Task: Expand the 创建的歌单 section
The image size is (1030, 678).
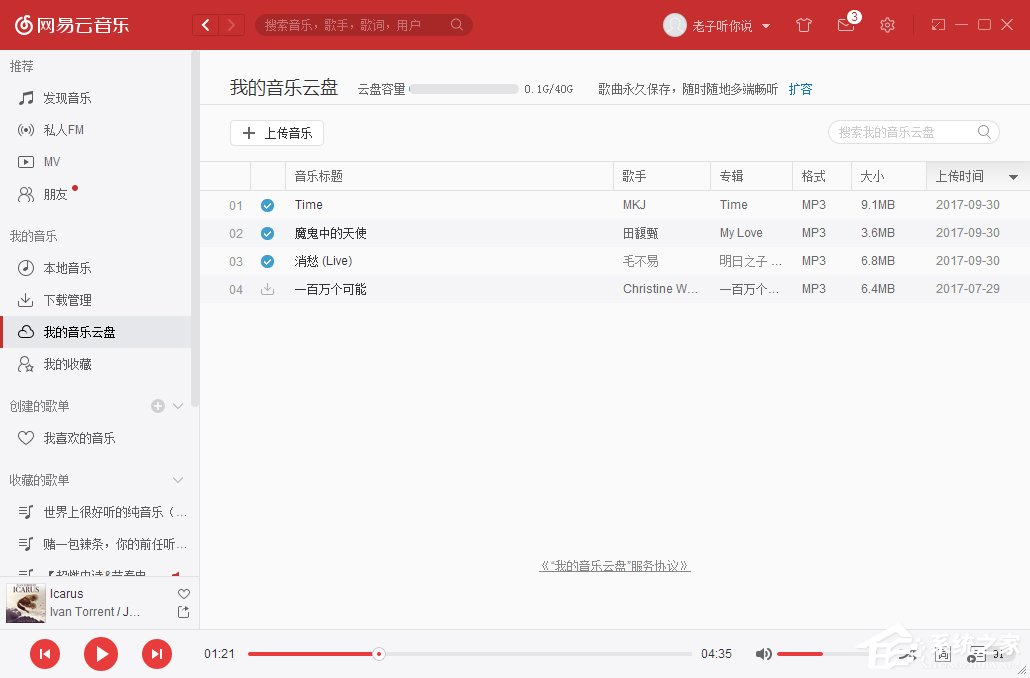Action: [x=177, y=406]
